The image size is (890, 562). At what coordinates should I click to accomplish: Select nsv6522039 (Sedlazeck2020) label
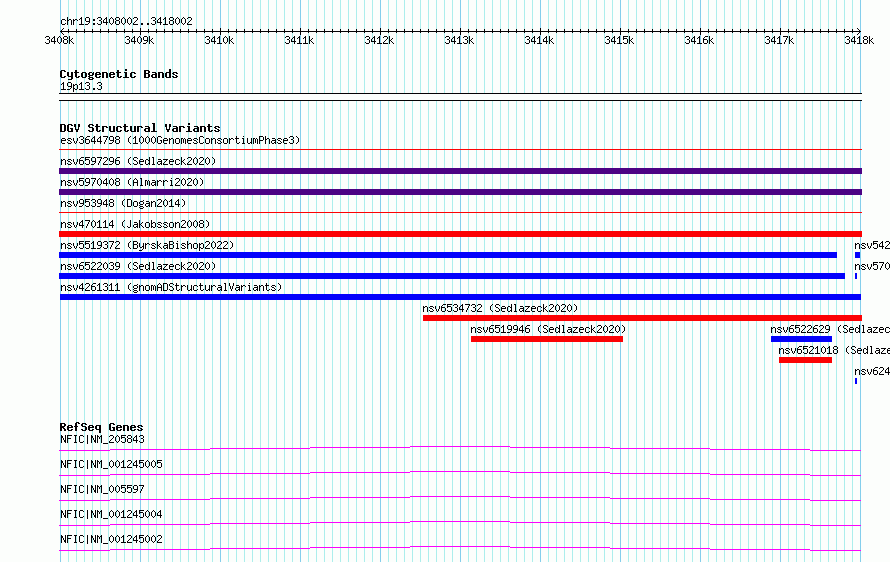(138, 266)
